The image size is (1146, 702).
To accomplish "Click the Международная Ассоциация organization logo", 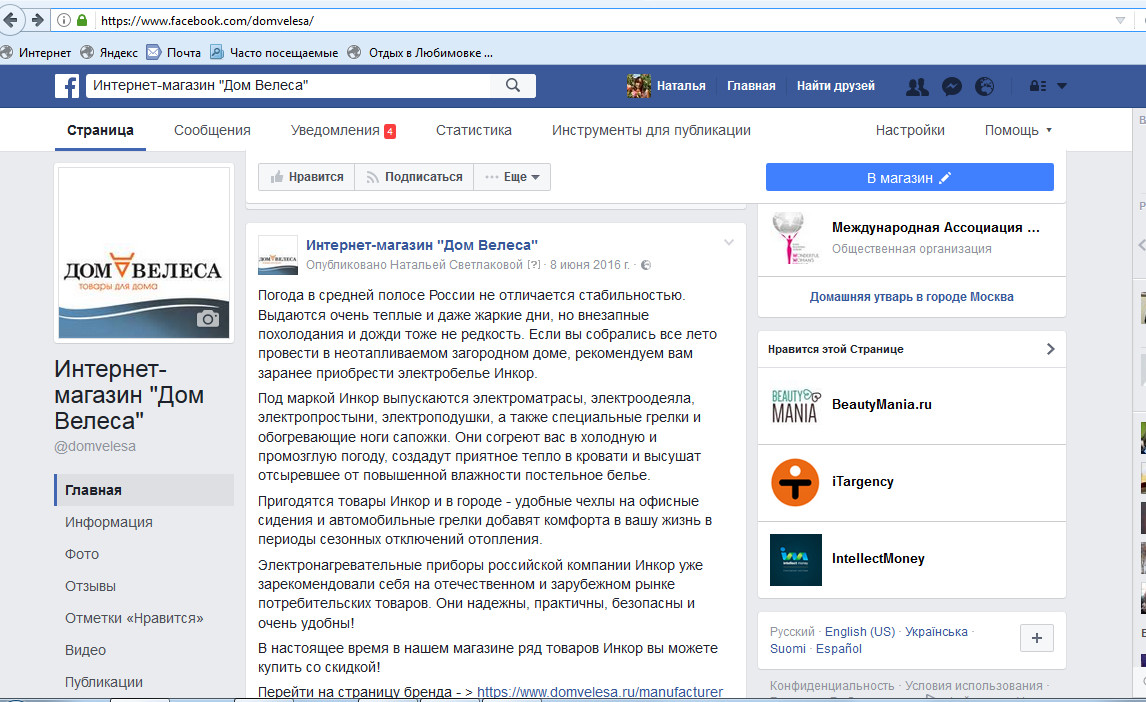I will (795, 238).
